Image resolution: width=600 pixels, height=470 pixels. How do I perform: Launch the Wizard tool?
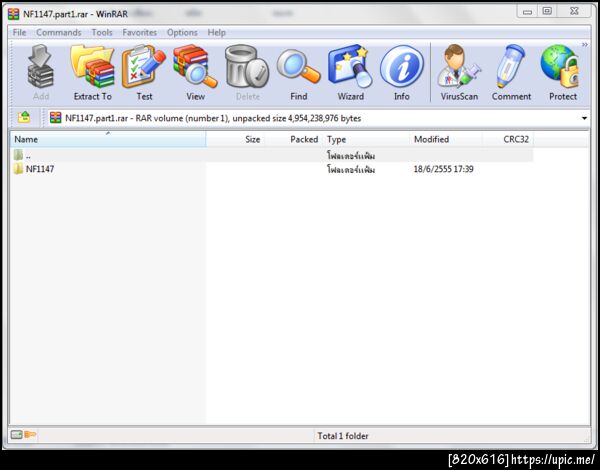click(350, 72)
